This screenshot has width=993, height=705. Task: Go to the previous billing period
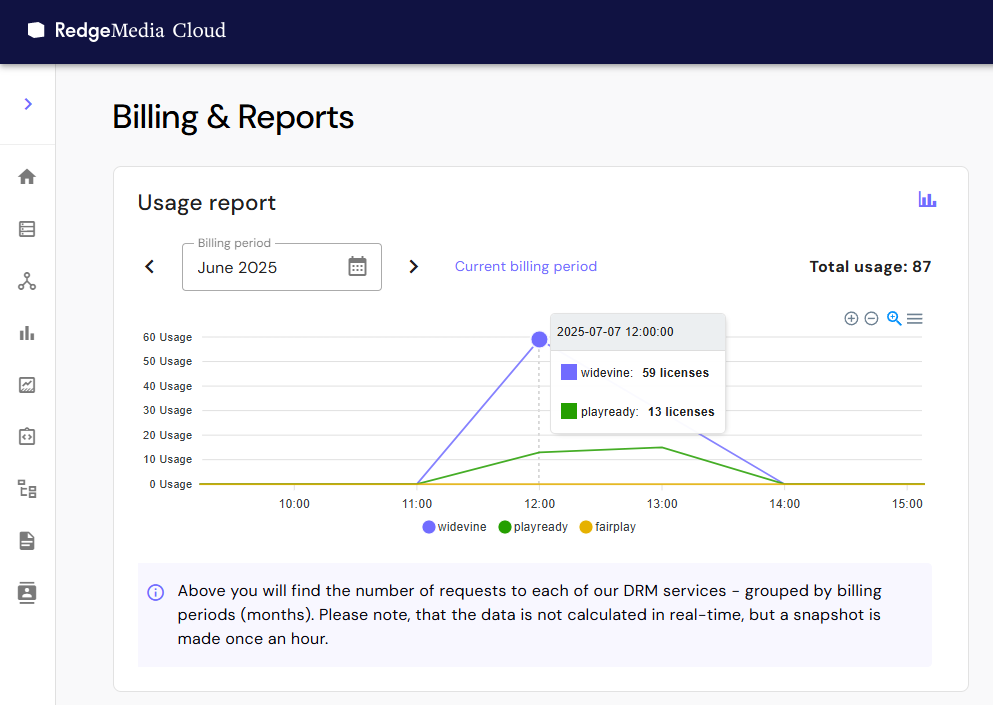click(150, 267)
